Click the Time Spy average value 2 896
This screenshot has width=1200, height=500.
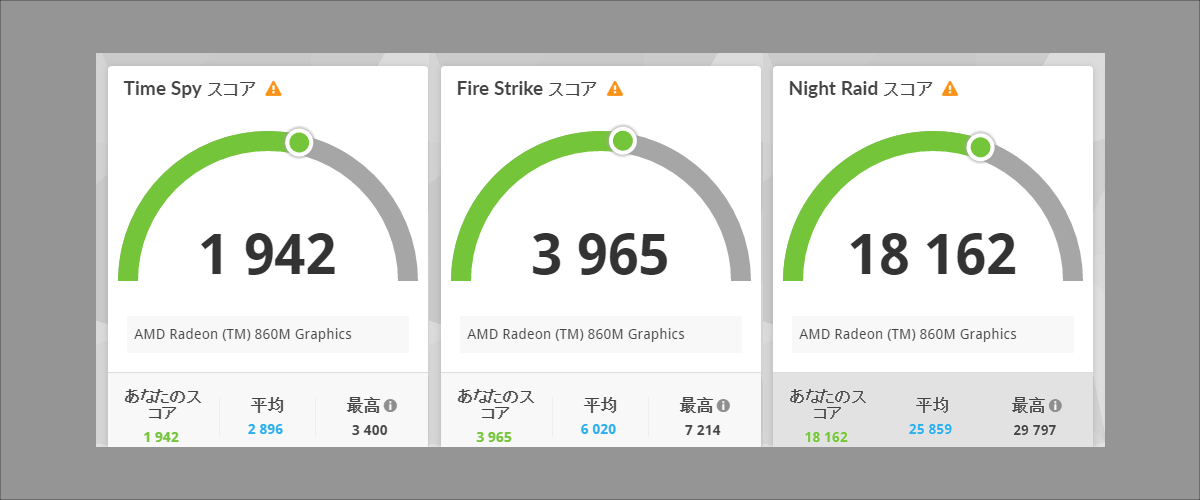coord(267,429)
